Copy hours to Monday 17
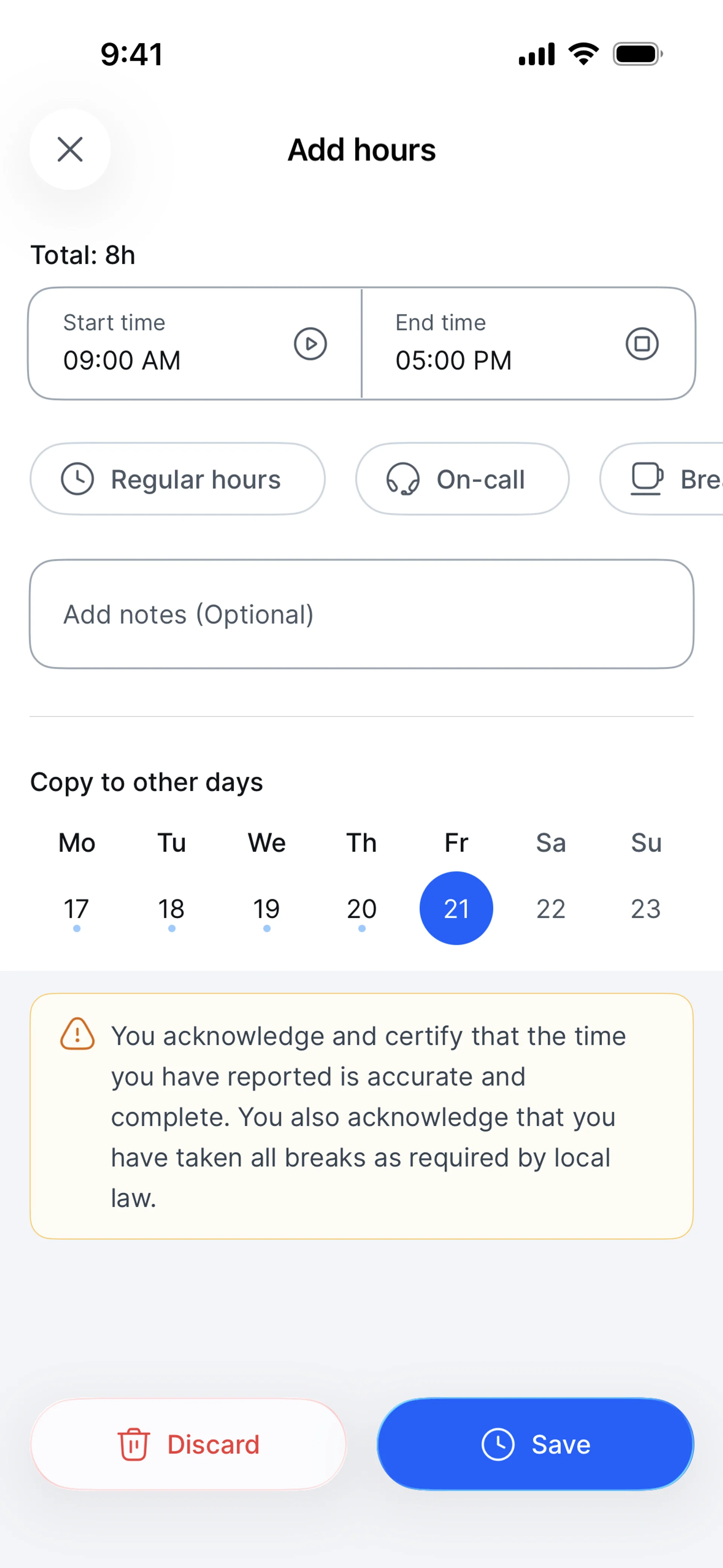The height and width of the screenshot is (1568, 723). [77, 909]
